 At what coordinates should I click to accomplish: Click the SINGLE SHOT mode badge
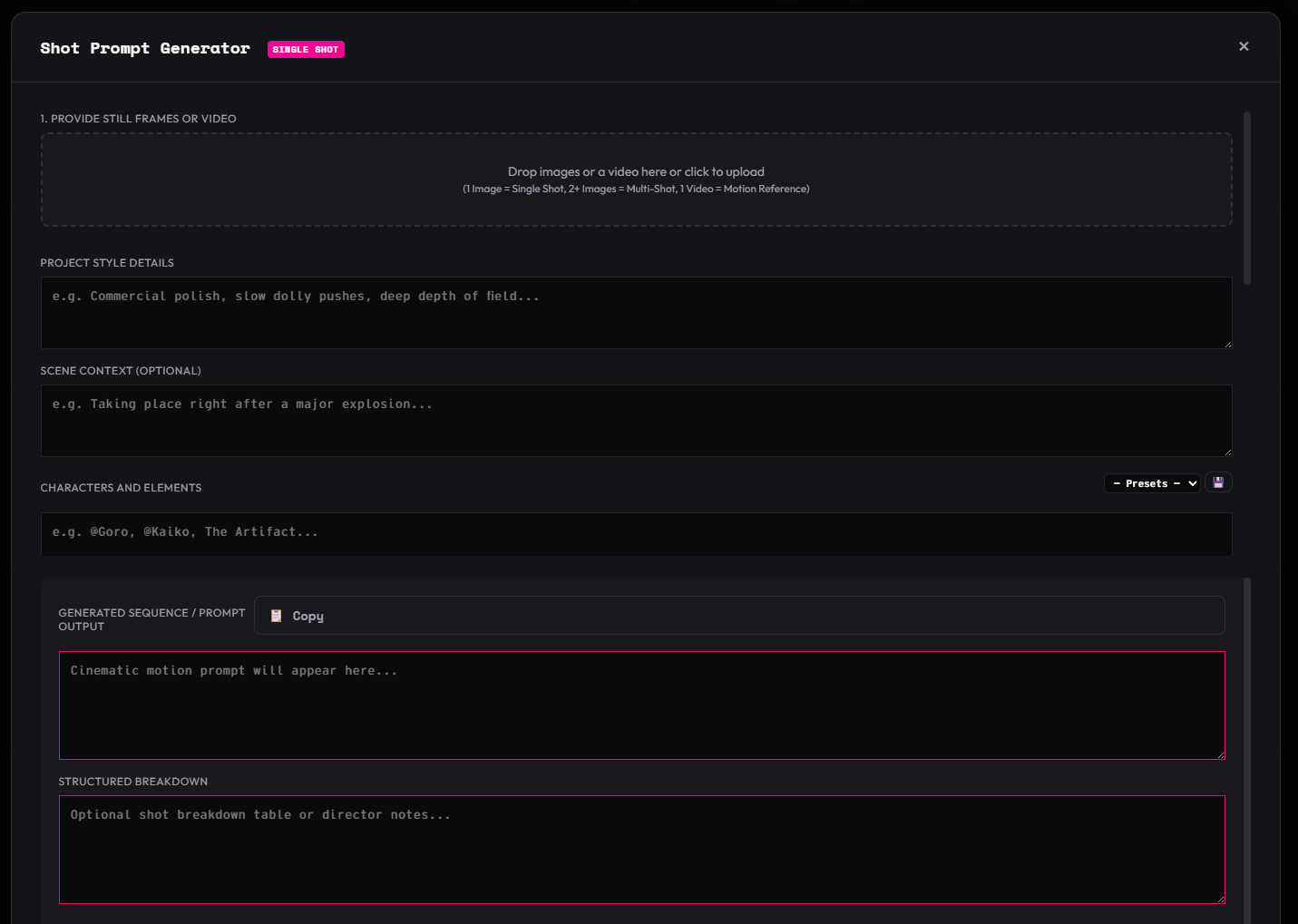click(306, 49)
